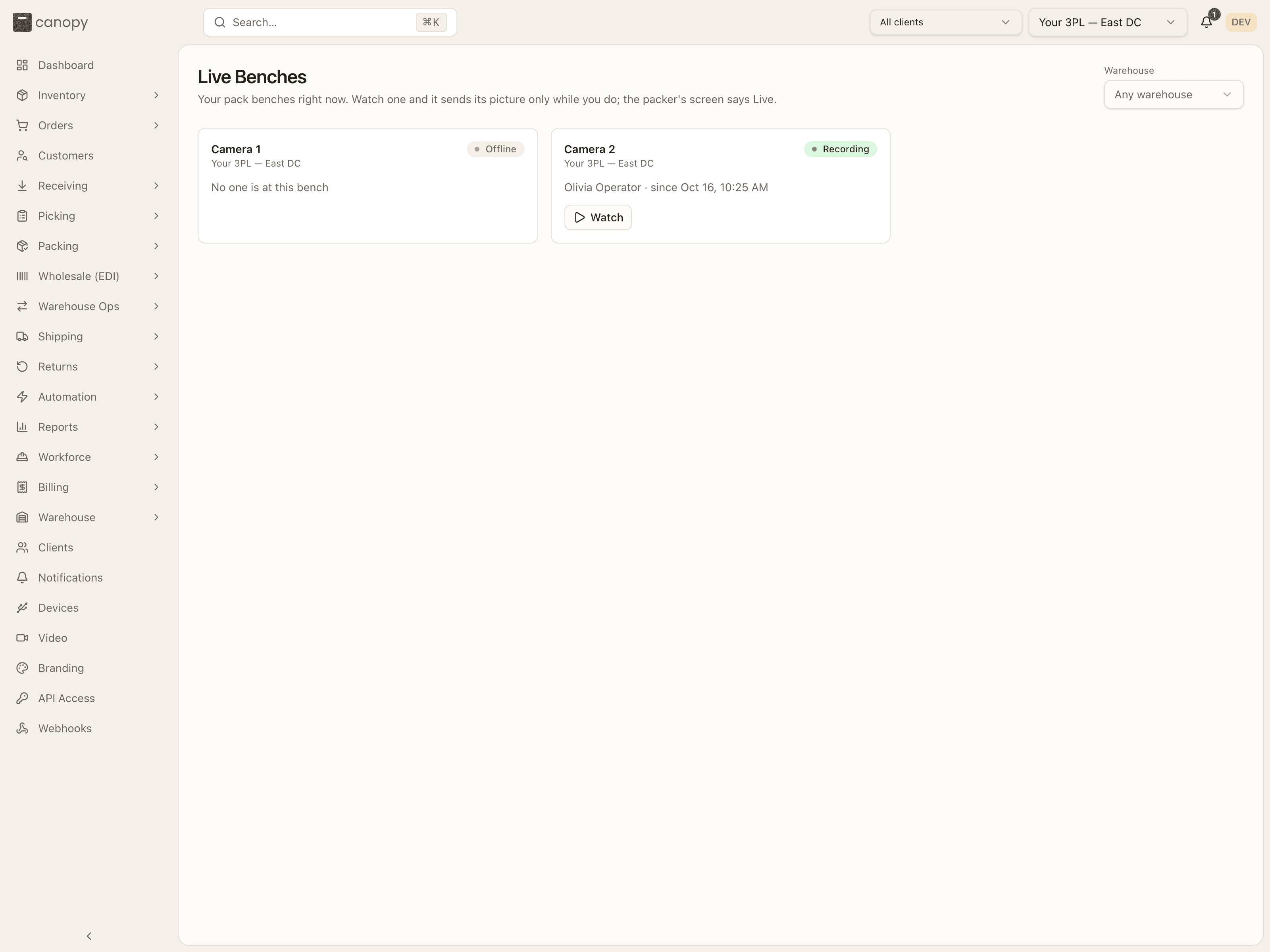Collapse the sidebar with the arrow

89,936
